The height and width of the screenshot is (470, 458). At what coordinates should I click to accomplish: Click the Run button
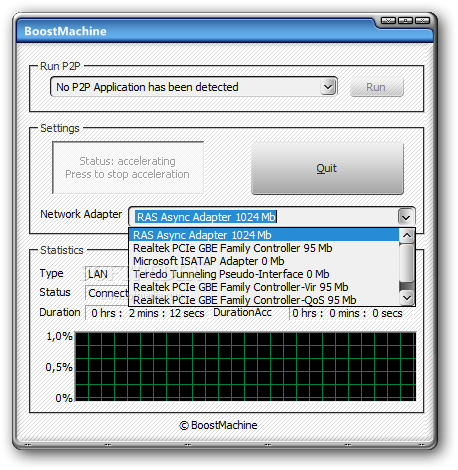[377, 87]
